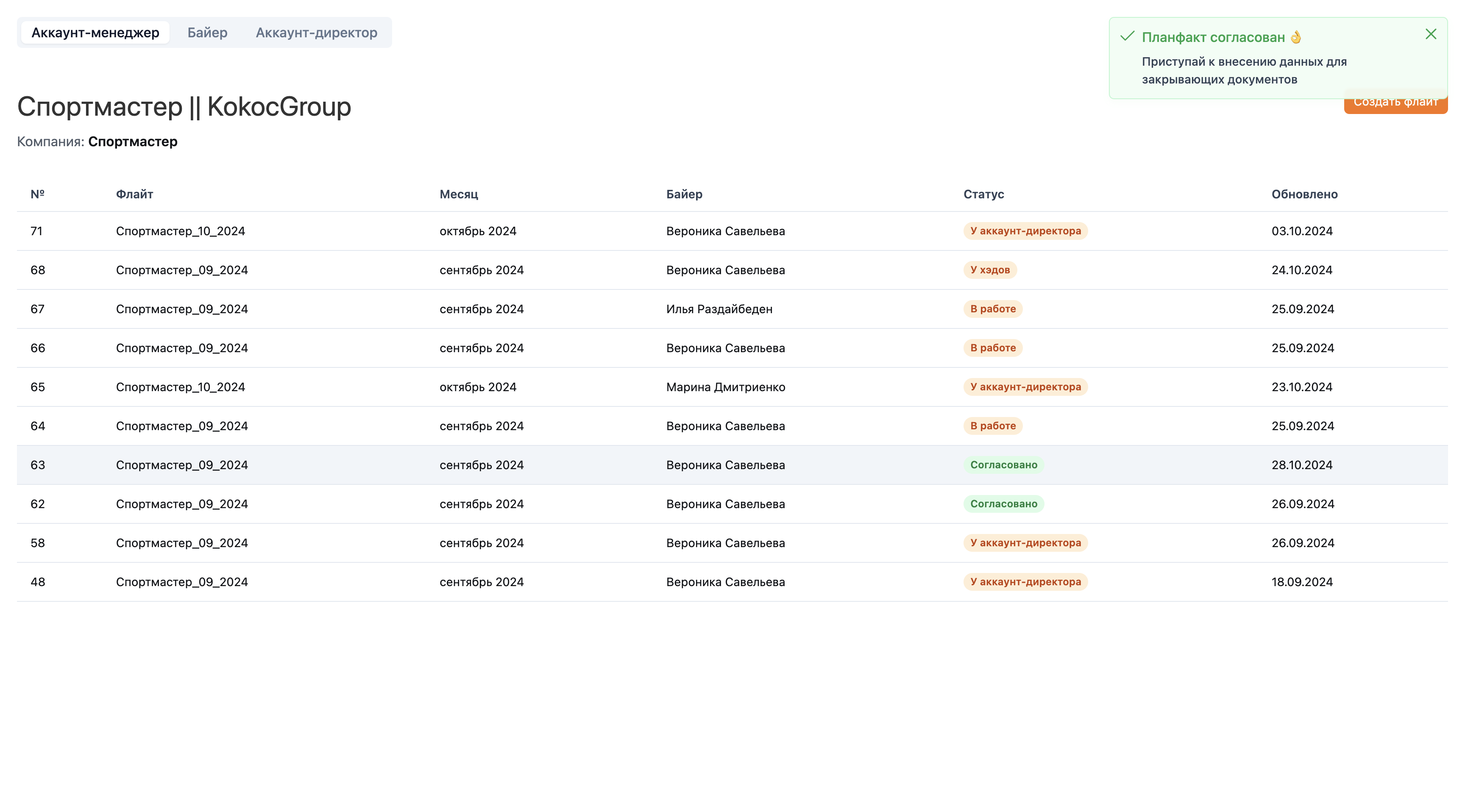Click Согласовано badge in row 62
Viewport: 1465px width, 812px height.
[x=1003, y=504]
